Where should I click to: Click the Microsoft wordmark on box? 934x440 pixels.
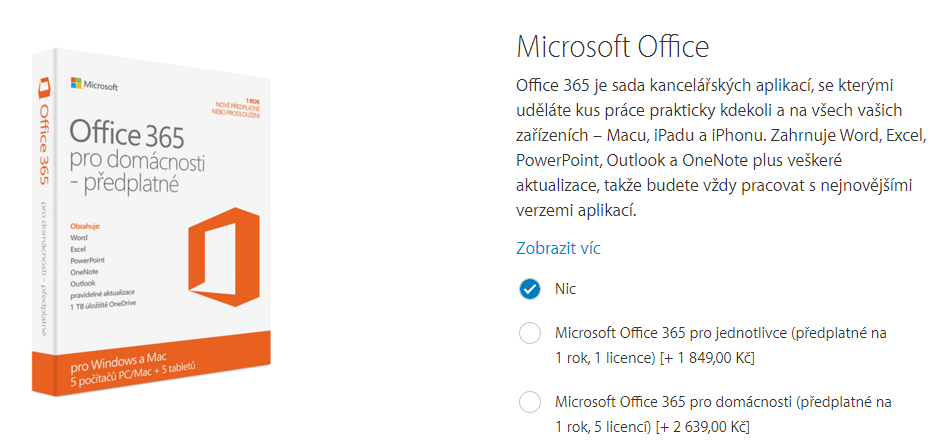point(101,85)
